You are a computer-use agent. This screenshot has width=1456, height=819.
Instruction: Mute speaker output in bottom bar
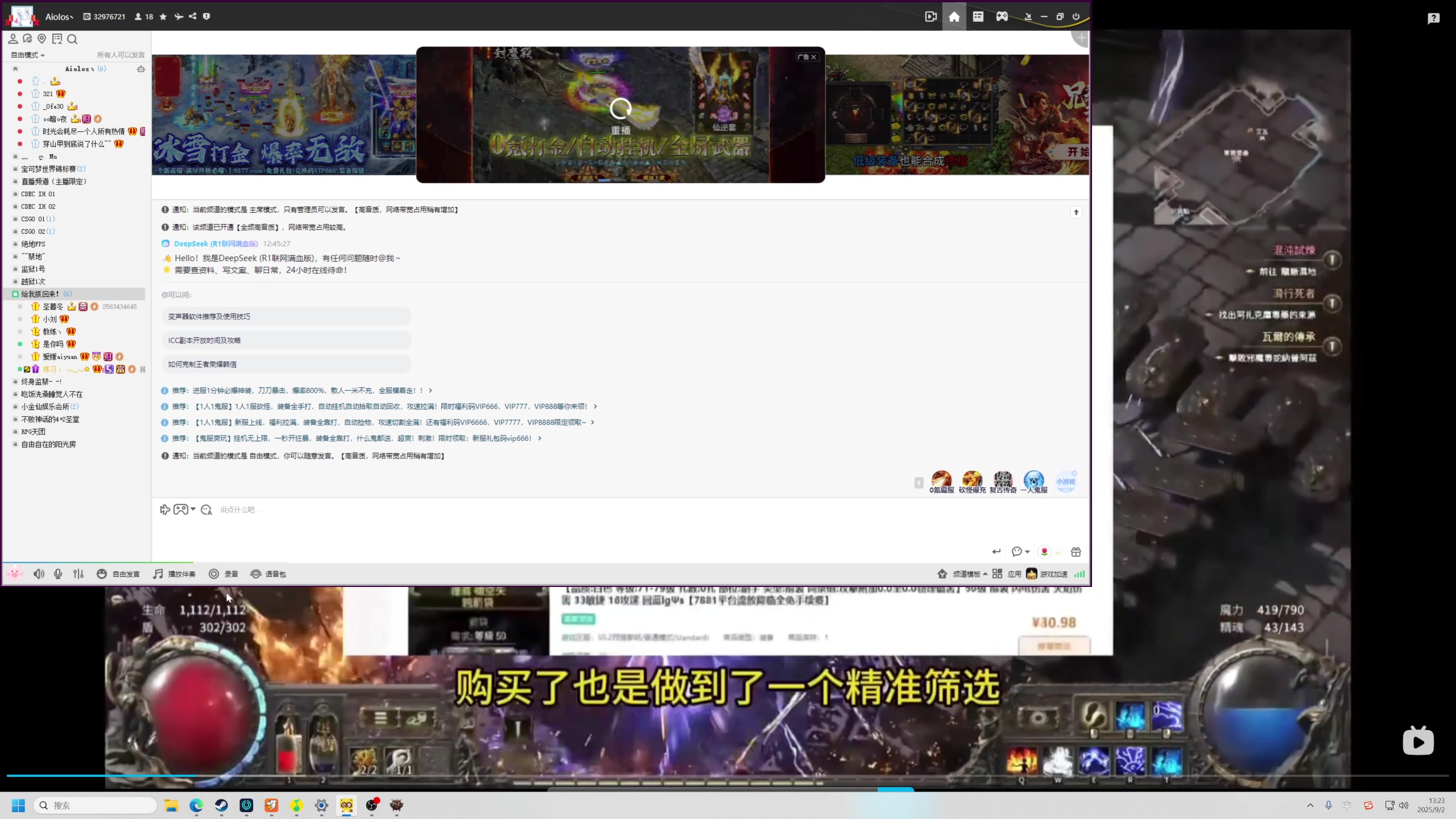[39, 574]
